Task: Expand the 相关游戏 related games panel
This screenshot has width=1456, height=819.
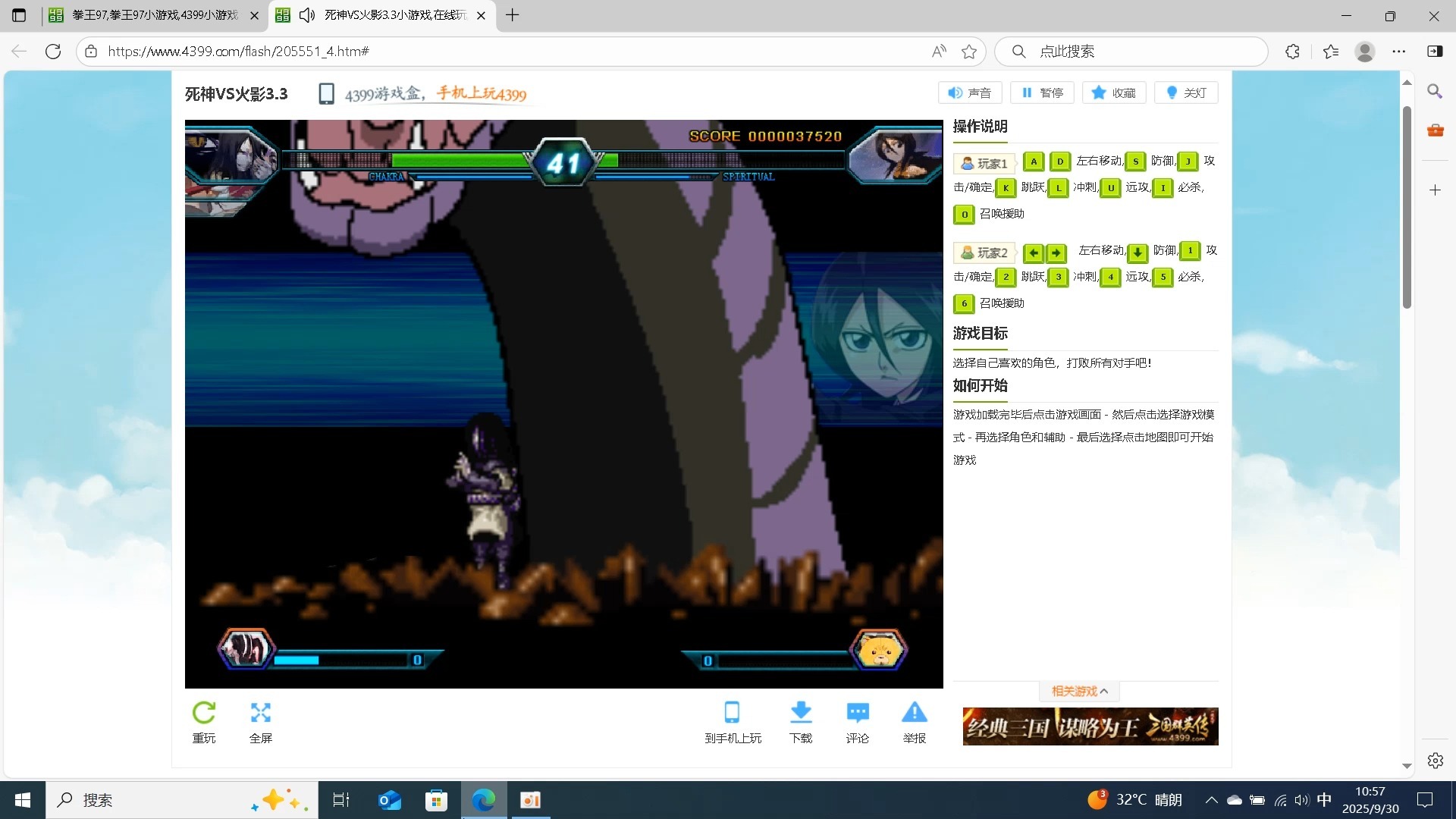Action: (x=1079, y=691)
